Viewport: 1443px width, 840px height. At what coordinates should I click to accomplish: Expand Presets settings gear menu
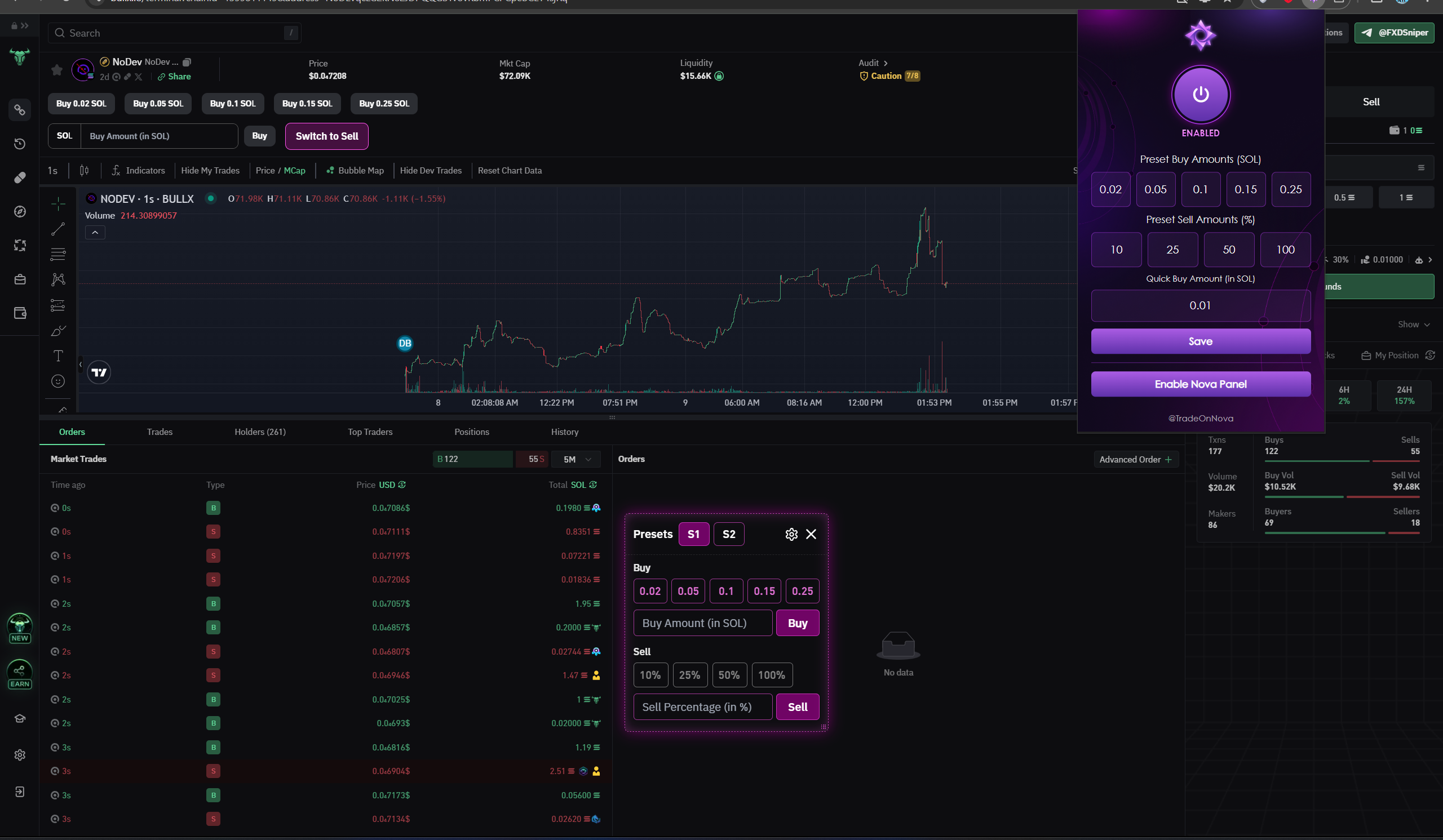tap(792, 534)
